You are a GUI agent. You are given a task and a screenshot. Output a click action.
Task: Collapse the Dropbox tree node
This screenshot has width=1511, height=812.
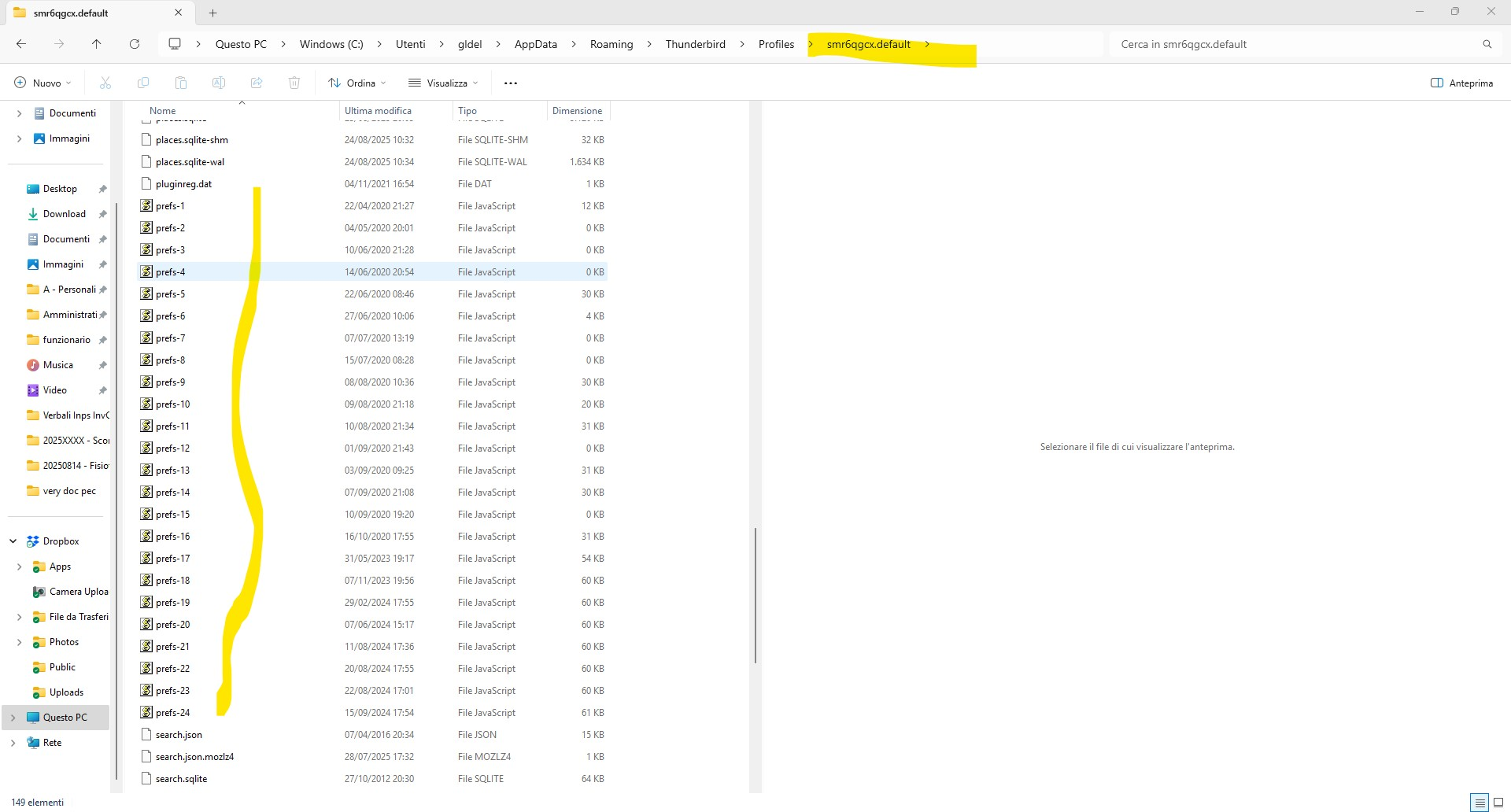(x=13, y=541)
